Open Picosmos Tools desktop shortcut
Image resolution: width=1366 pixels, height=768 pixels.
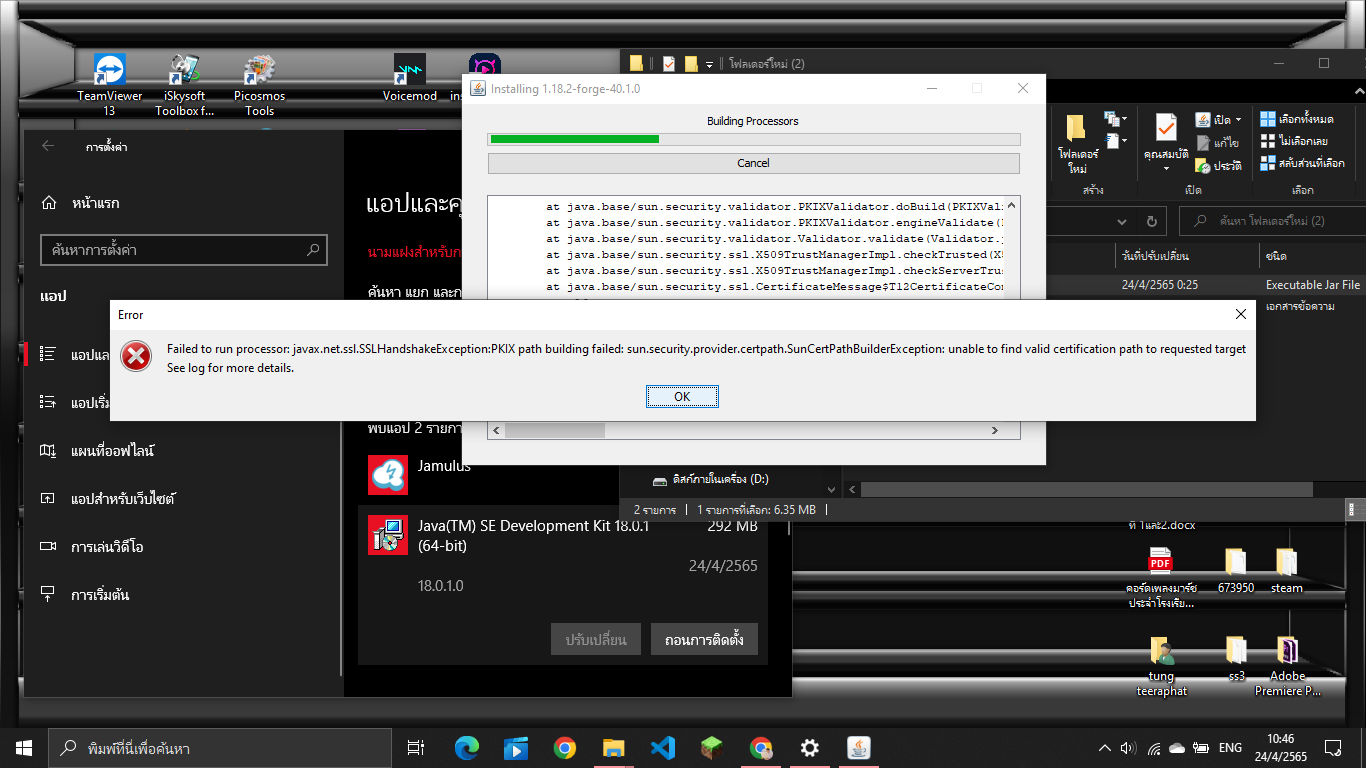pyautogui.click(x=260, y=85)
